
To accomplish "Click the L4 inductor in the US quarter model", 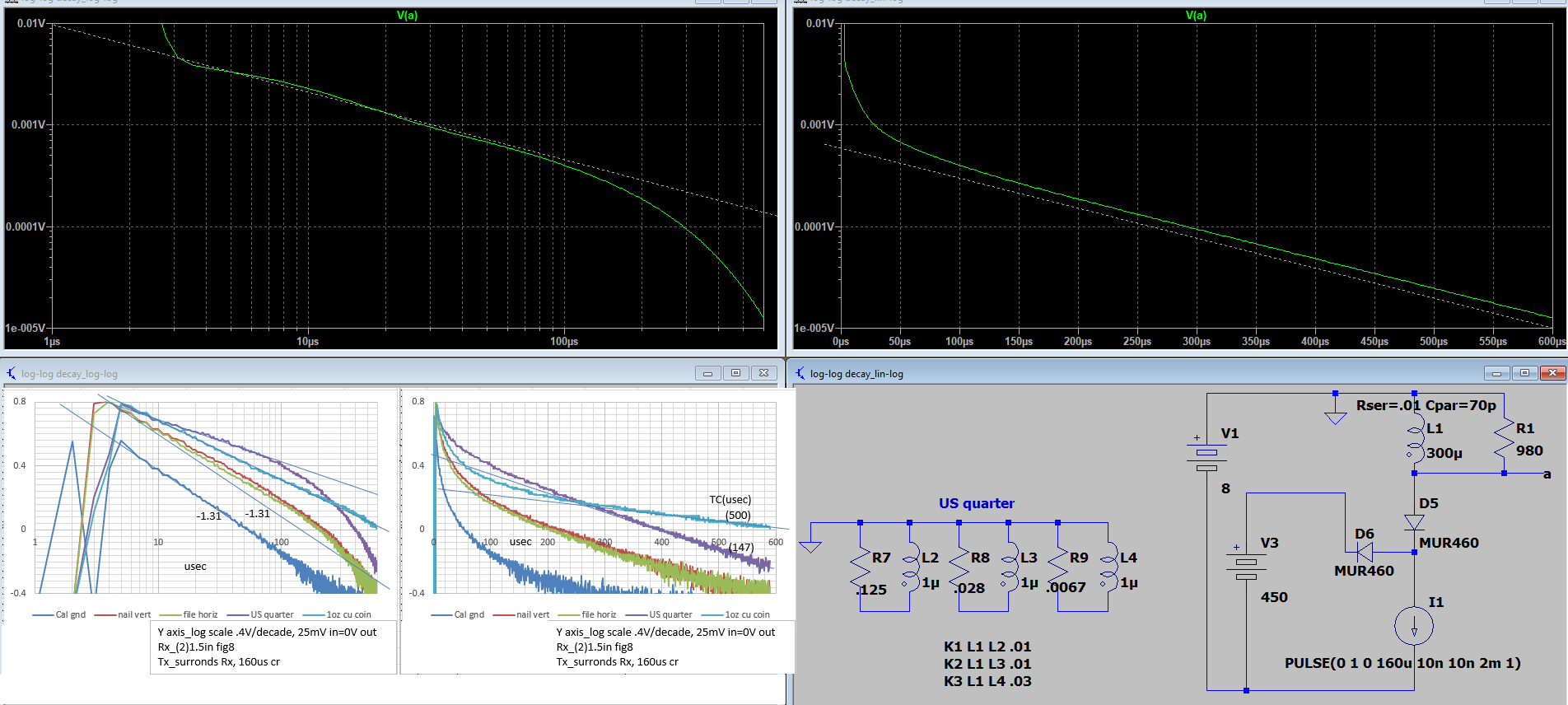I will coord(1108,568).
